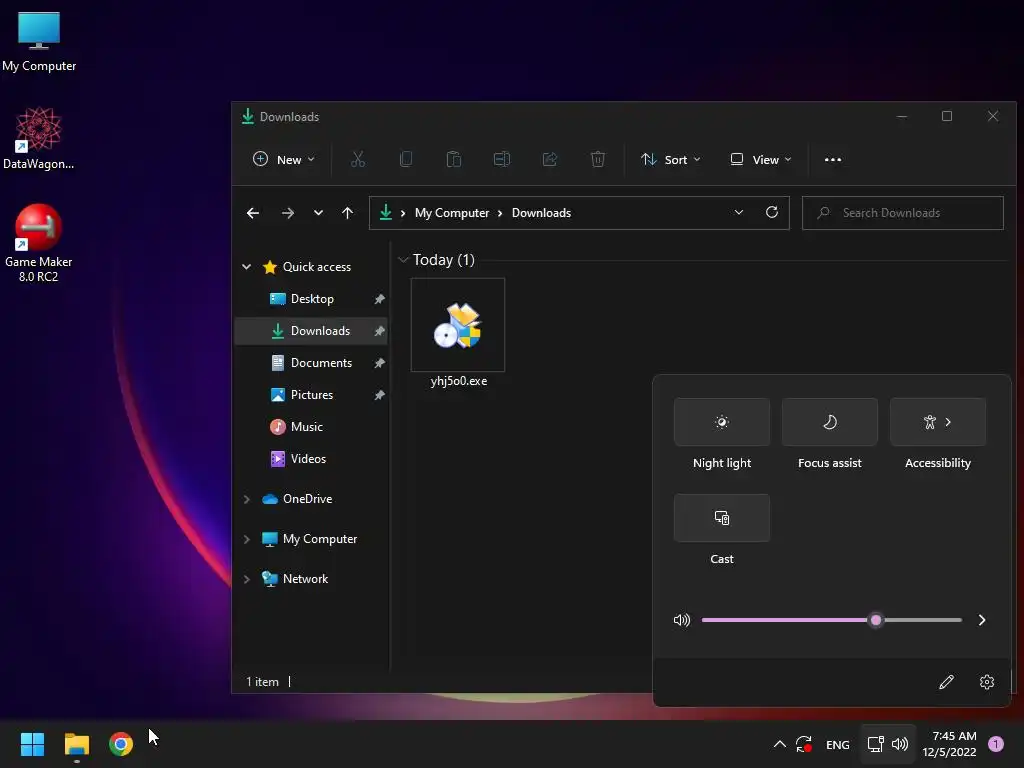
Task: Collapse the Today (1) group
Action: pos(404,260)
